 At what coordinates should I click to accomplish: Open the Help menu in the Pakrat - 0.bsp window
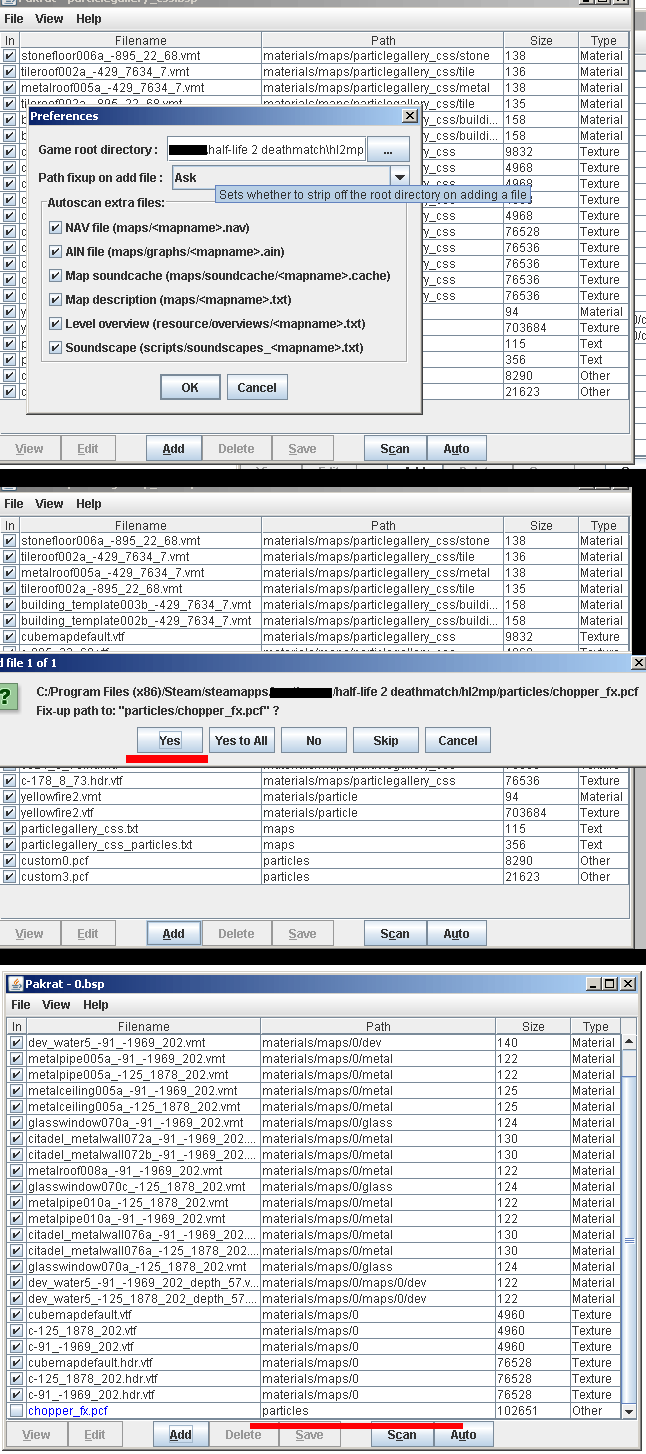[x=95, y=1004]
